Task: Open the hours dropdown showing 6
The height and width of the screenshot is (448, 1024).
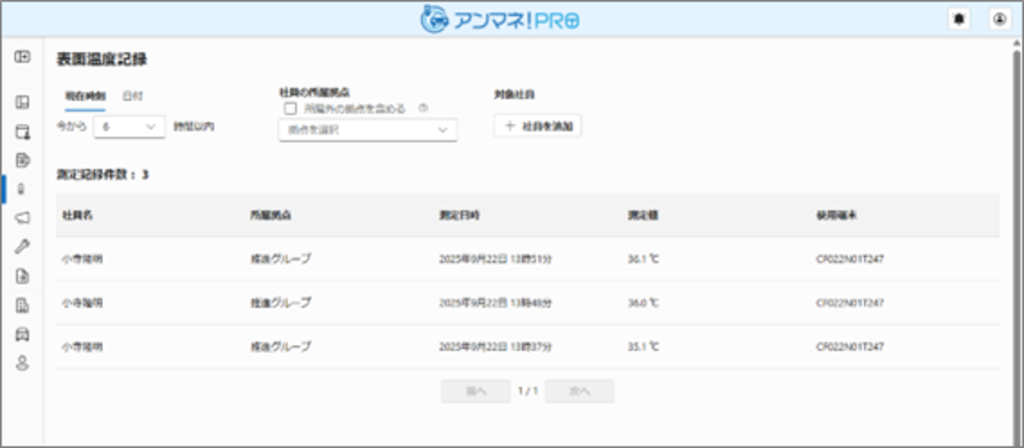Action: (131, 127)
